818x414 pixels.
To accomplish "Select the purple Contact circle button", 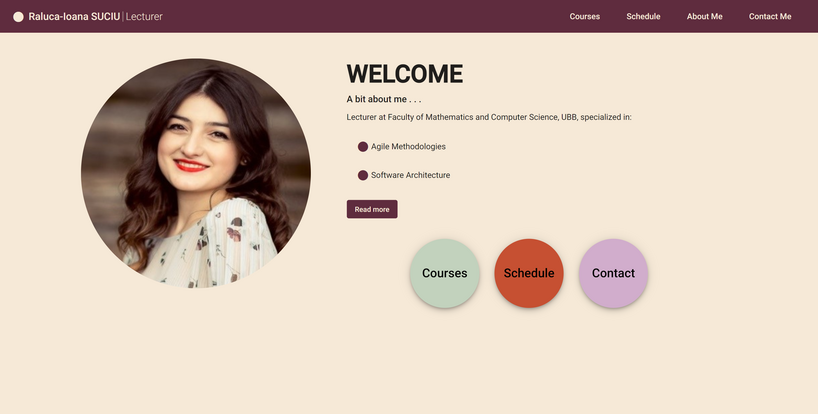I will (x=614, y=273).
